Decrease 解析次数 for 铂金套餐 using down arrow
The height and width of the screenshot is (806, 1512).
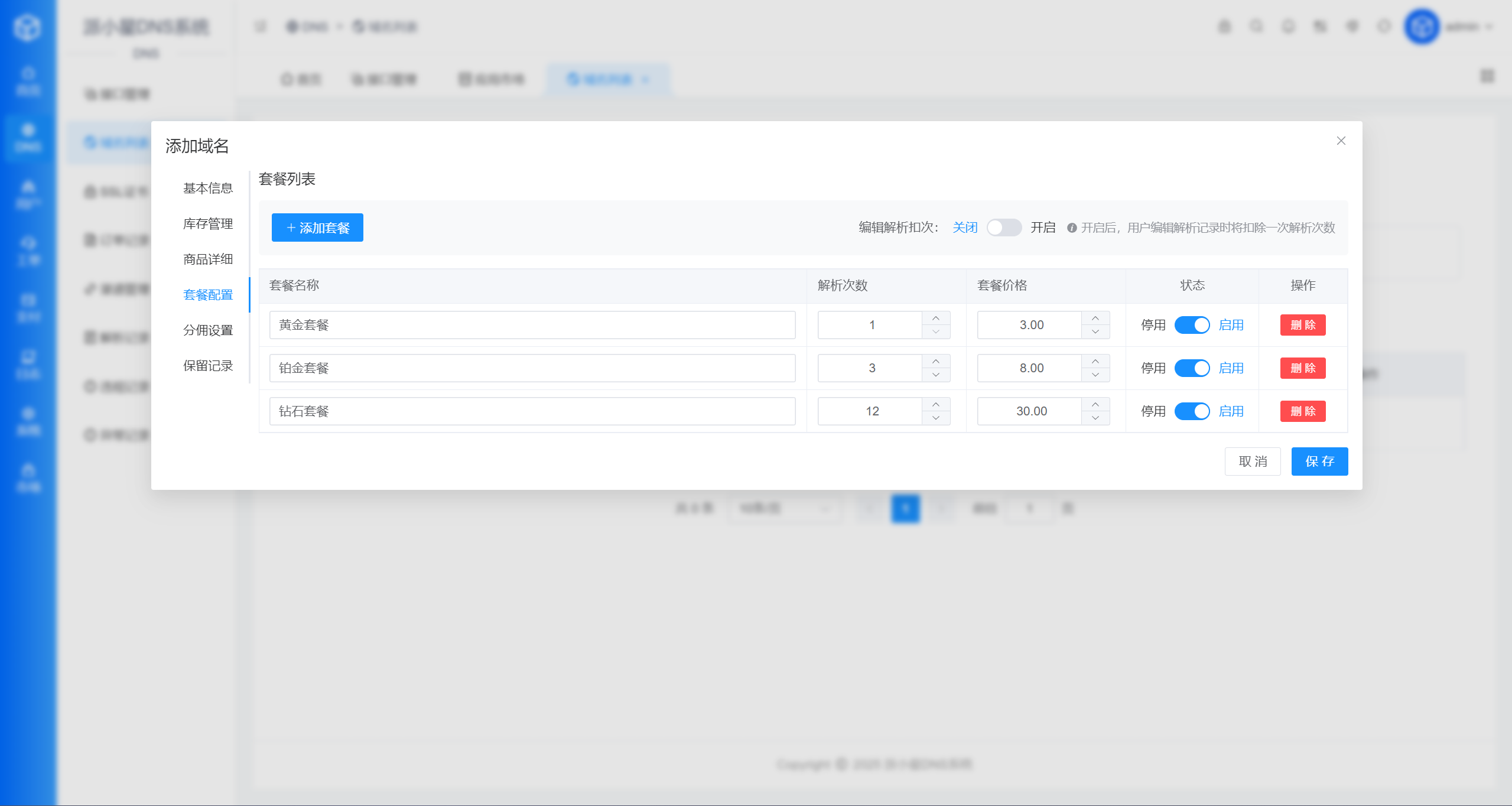pos(936,375)
